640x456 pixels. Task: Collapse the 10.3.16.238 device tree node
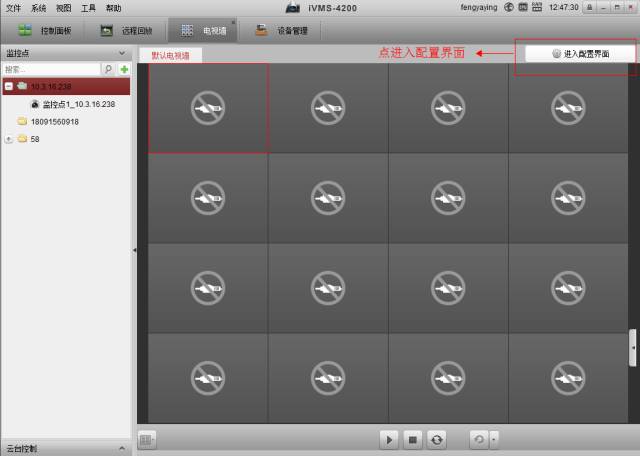(9, 87)
